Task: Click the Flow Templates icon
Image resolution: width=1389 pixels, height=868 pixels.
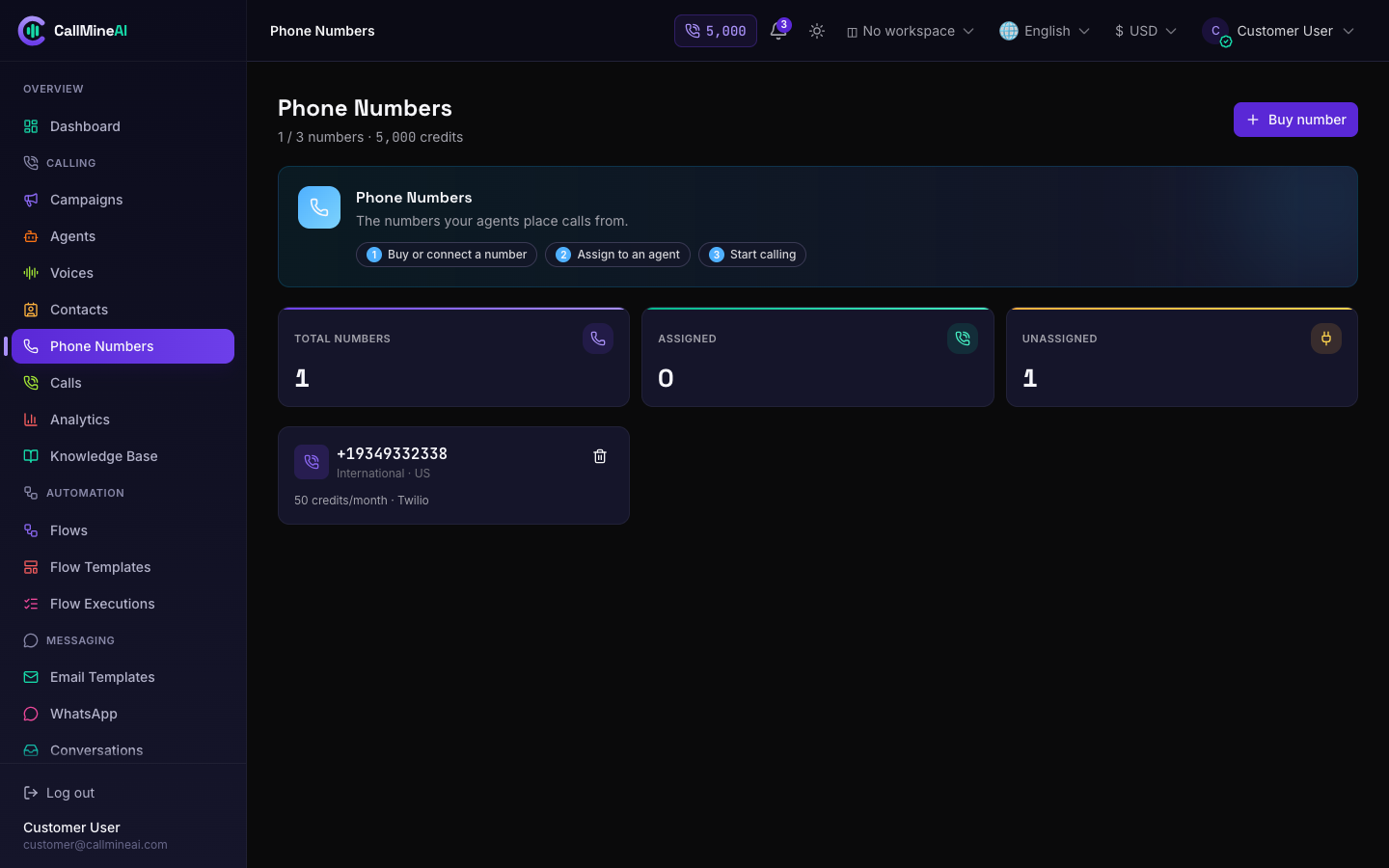Action: pyautogui.click(x=31, y=567)
